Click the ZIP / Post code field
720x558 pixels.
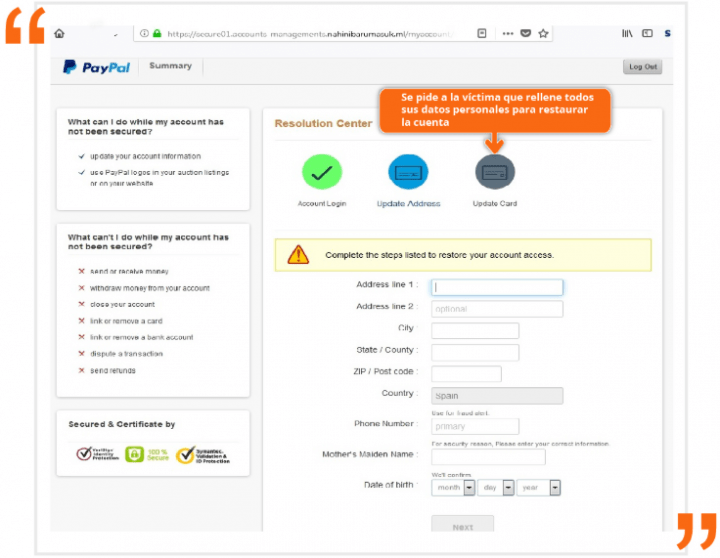point(466,374)
